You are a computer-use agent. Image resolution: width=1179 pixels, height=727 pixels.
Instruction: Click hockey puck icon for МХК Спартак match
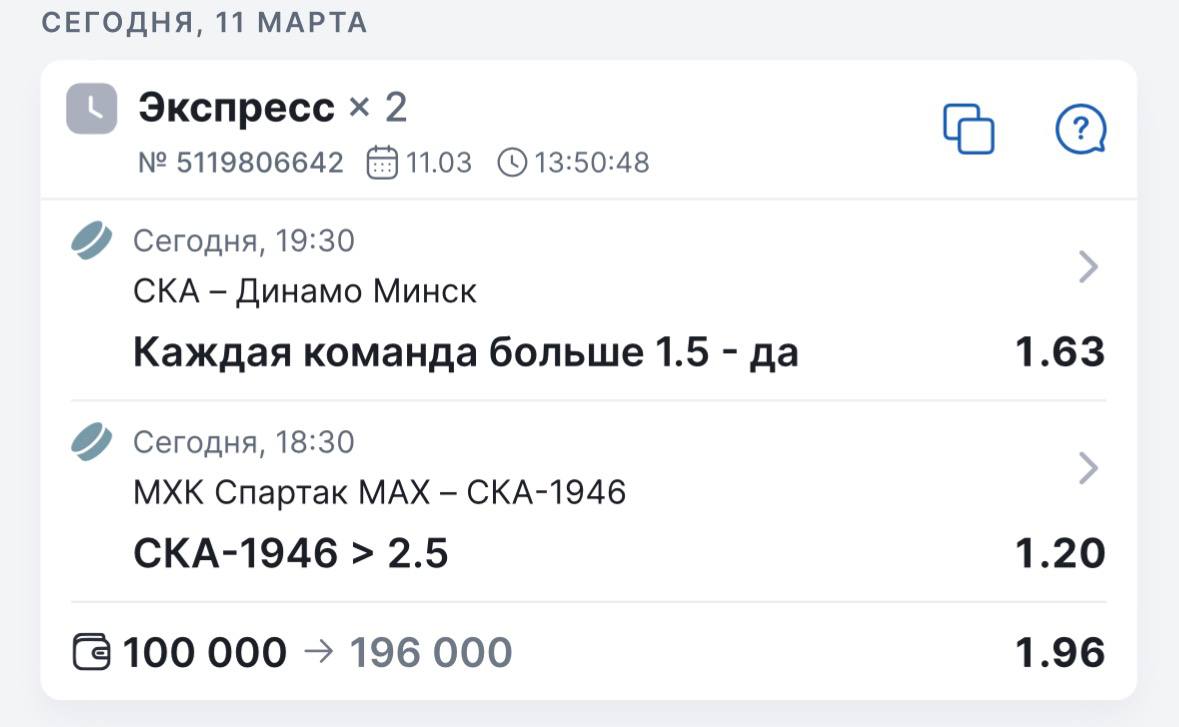[x=92, y=441]
